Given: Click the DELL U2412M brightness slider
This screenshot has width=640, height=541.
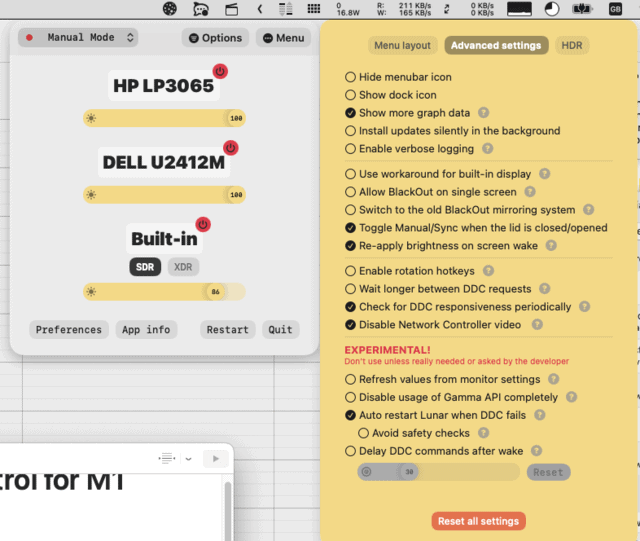Looking at the screenshot, I should coord(164,195).
